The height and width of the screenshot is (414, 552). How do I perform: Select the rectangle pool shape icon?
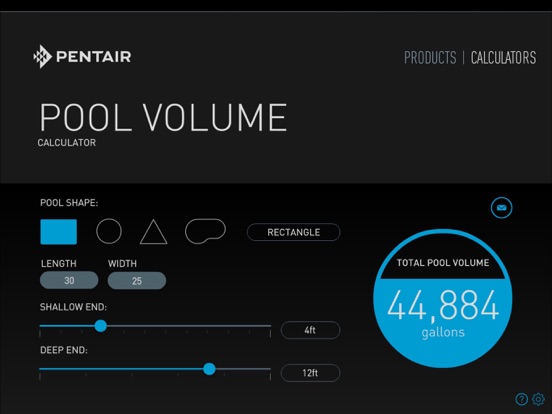pyautogui.click(x=58, y=232)
